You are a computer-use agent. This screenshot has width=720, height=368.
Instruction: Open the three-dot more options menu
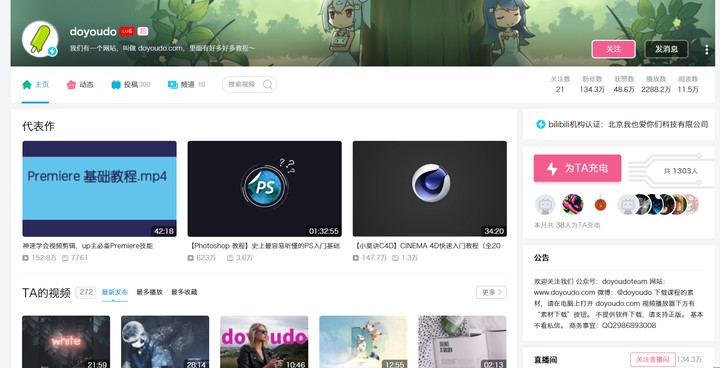[707, 50]
